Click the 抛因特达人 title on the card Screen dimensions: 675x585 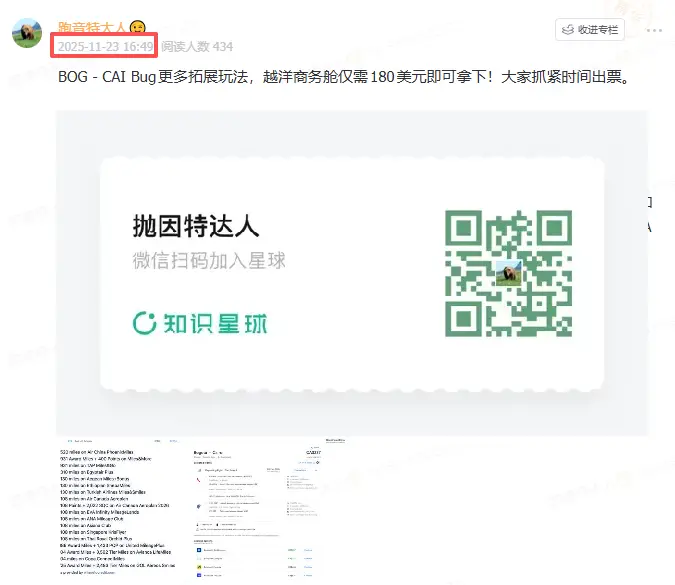[196, 226]
